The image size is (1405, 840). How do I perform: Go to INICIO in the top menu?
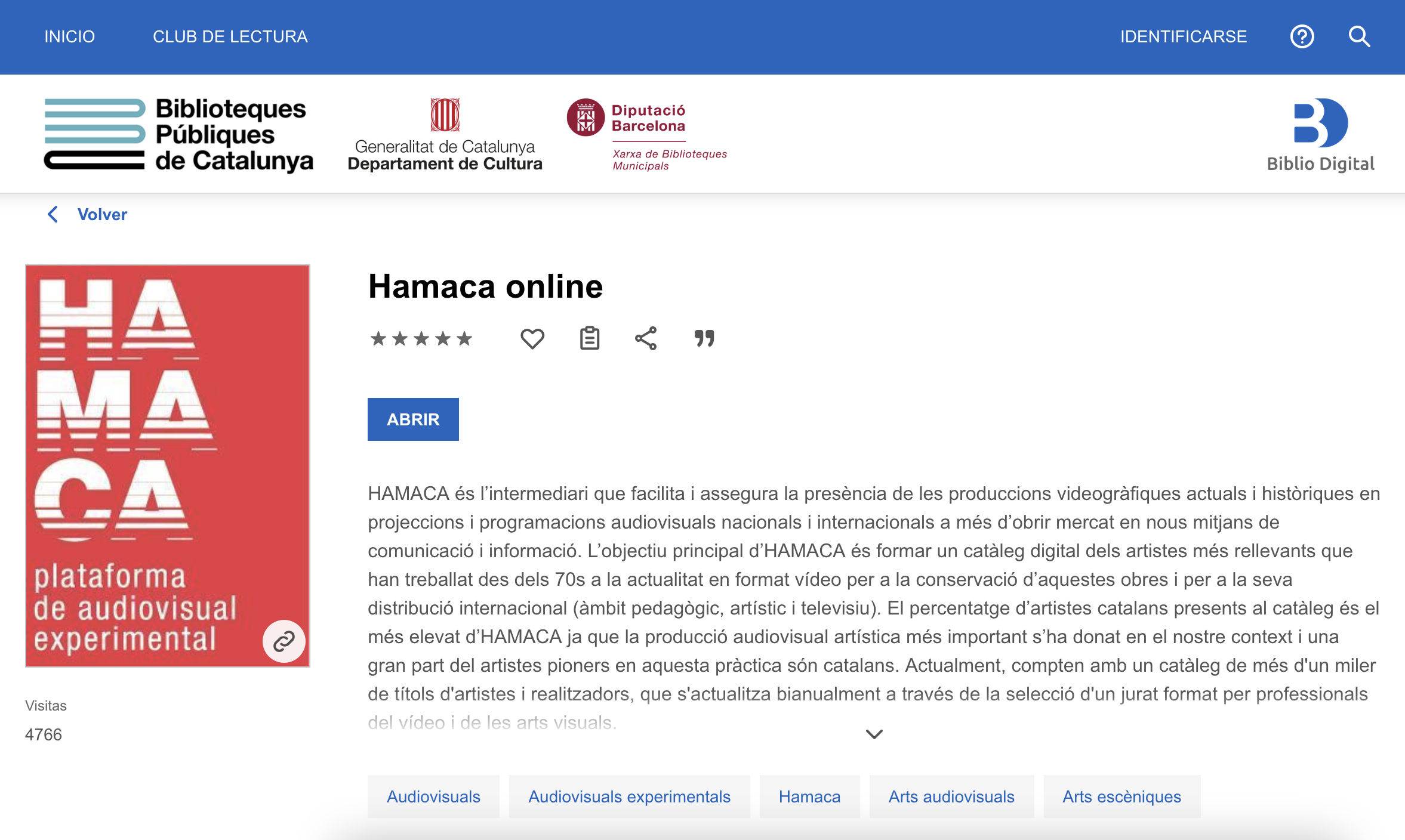coord(69,37)
